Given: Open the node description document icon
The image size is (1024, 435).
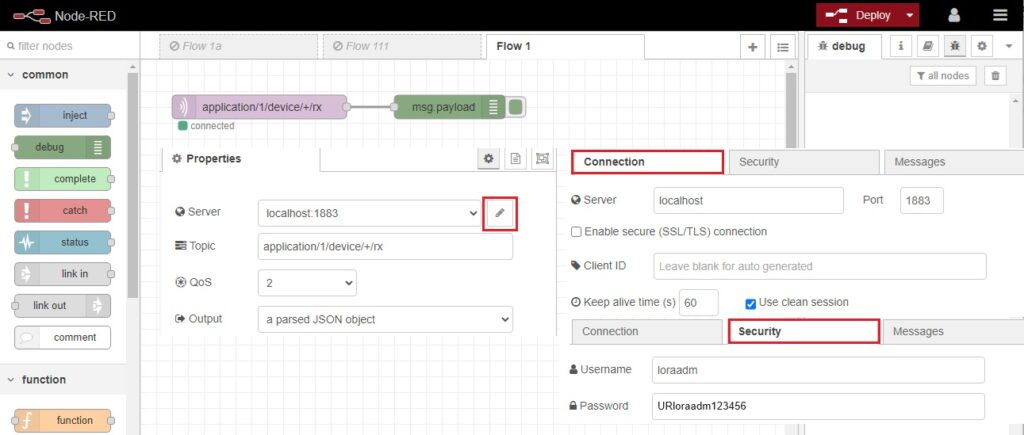Looking at the screenshot, I should coord(515,158).
